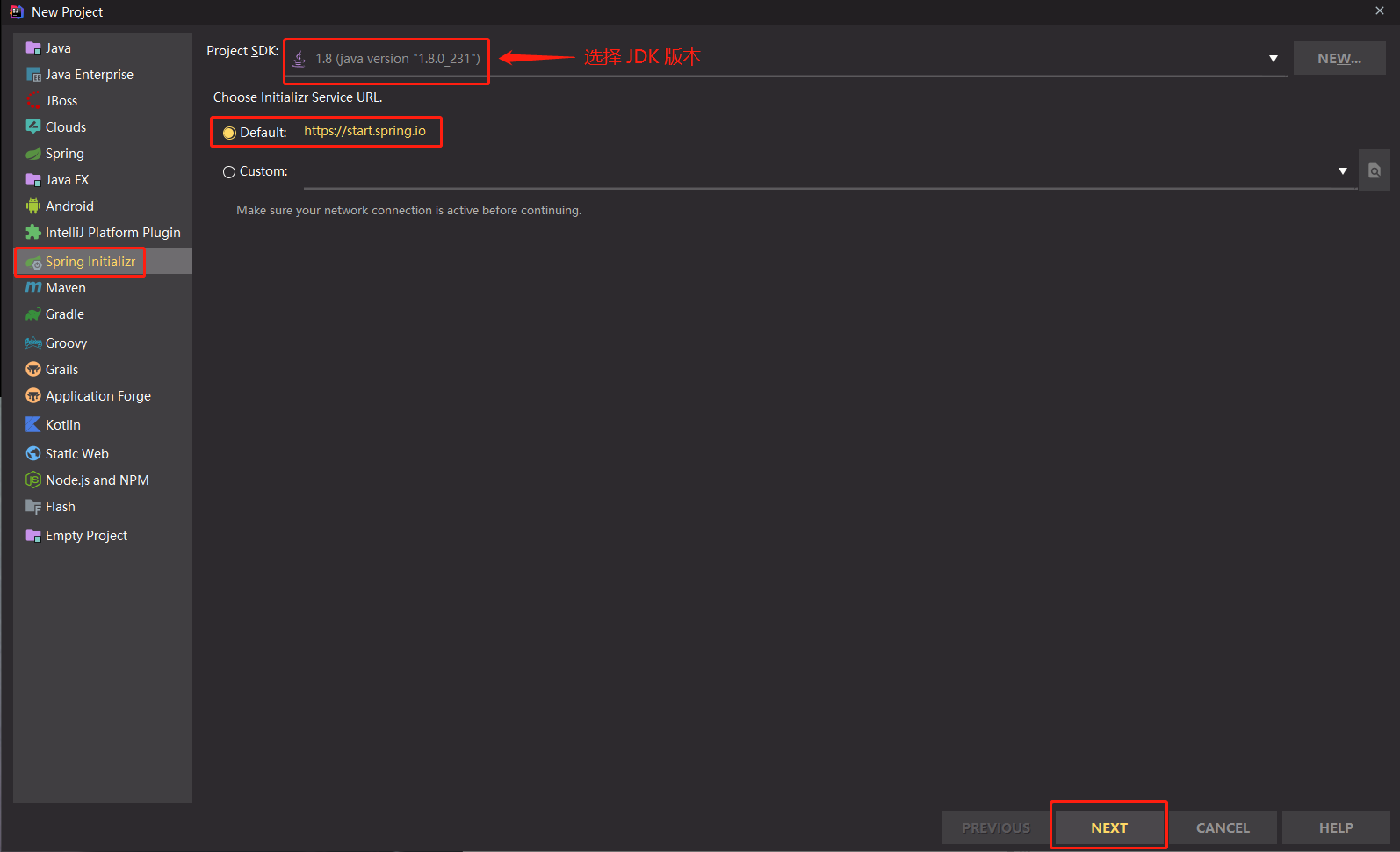Click the Clouds icon
The height and width of the screenshot is (852, 1400).
[x=33, y=126]
